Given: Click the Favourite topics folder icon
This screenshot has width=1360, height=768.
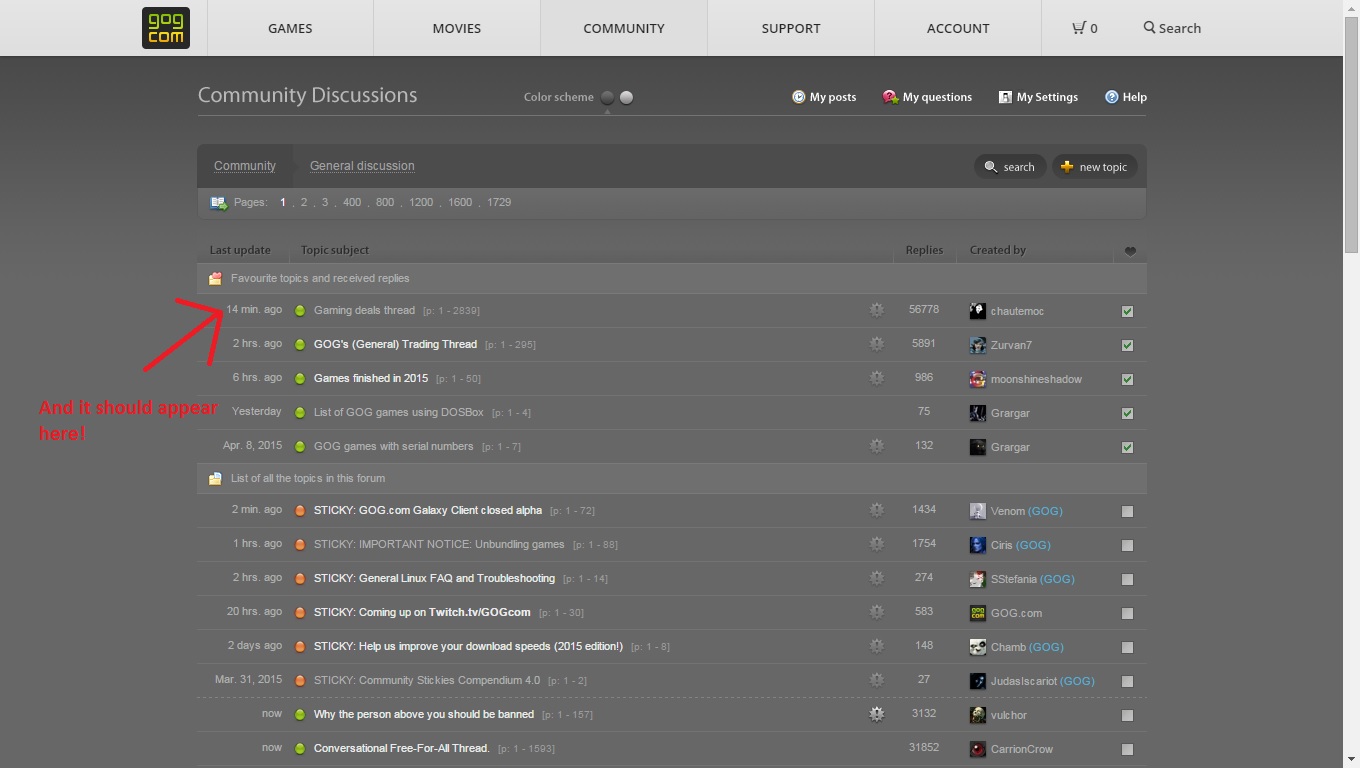Looking at the screenshot, I should (215, 279).
